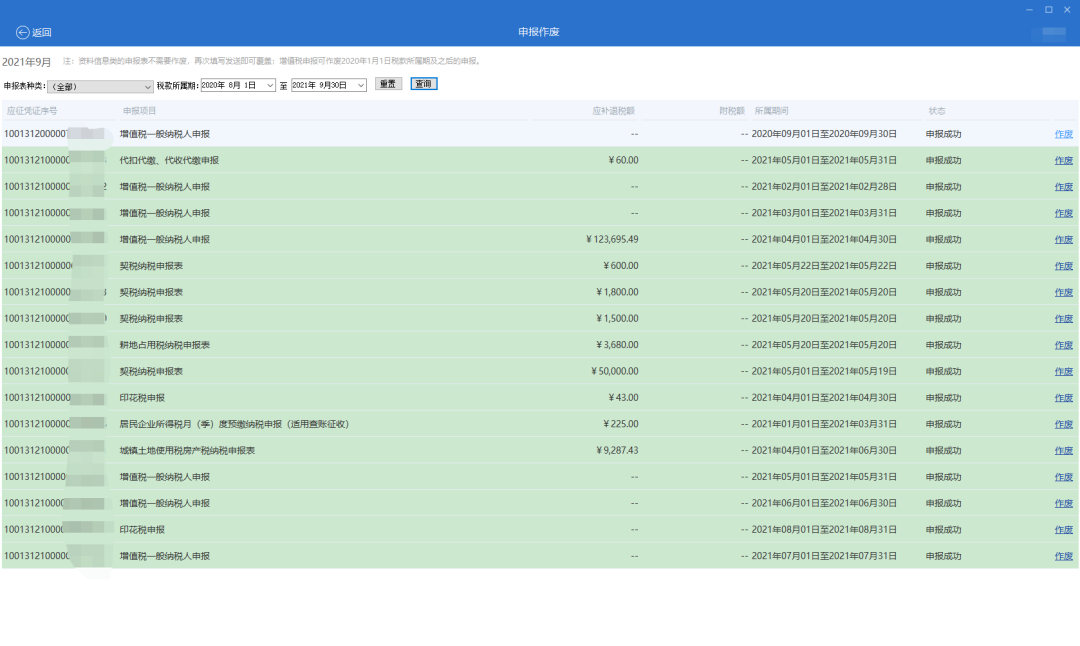Click the ¥9,287.43 tax amount
Image resolution: width=1080 pixels, height=646 pixels.
tap(617, 450)
